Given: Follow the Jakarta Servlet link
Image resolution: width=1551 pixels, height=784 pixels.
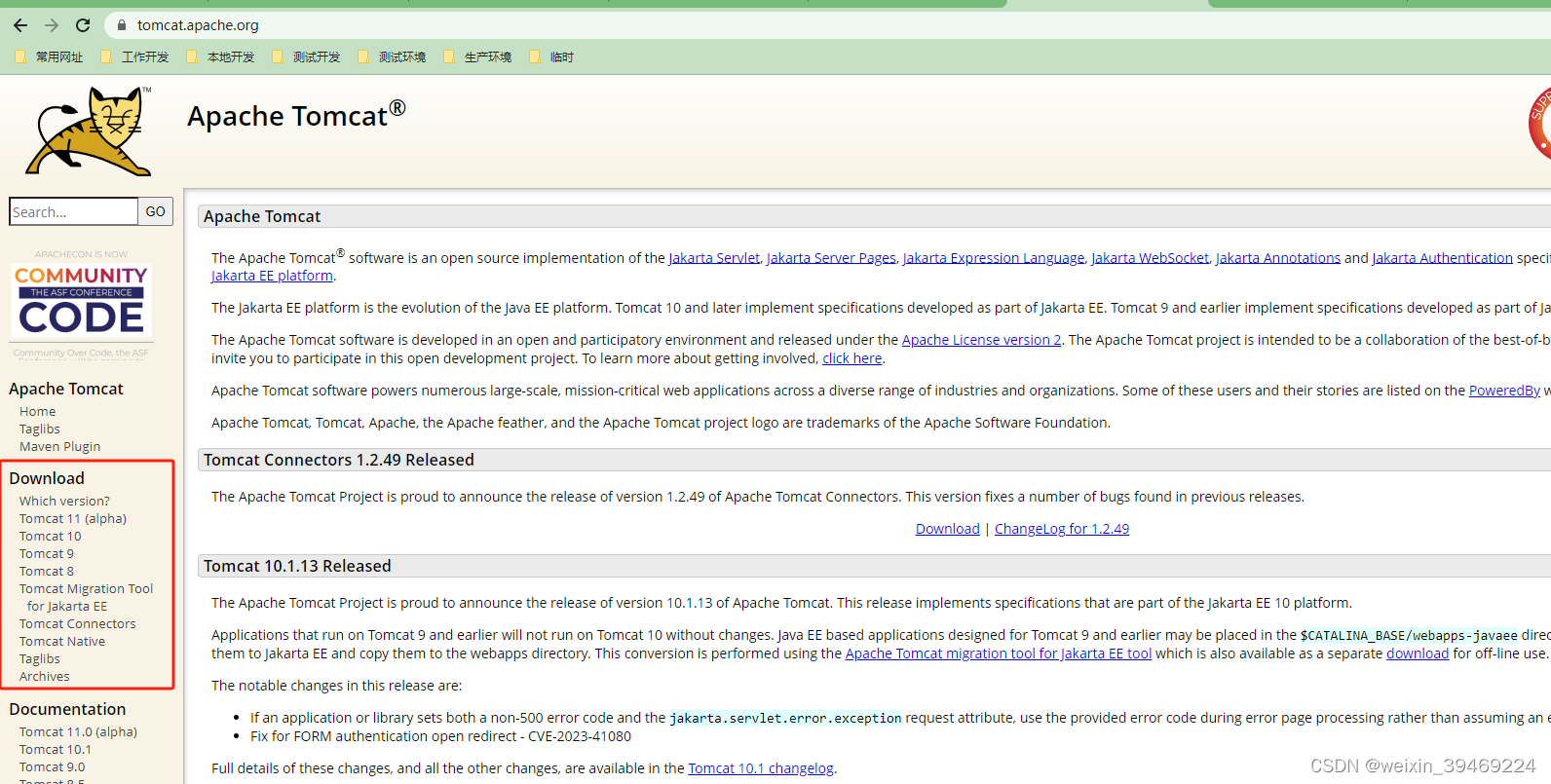Looking at the screenshot, I should point(714,258).
